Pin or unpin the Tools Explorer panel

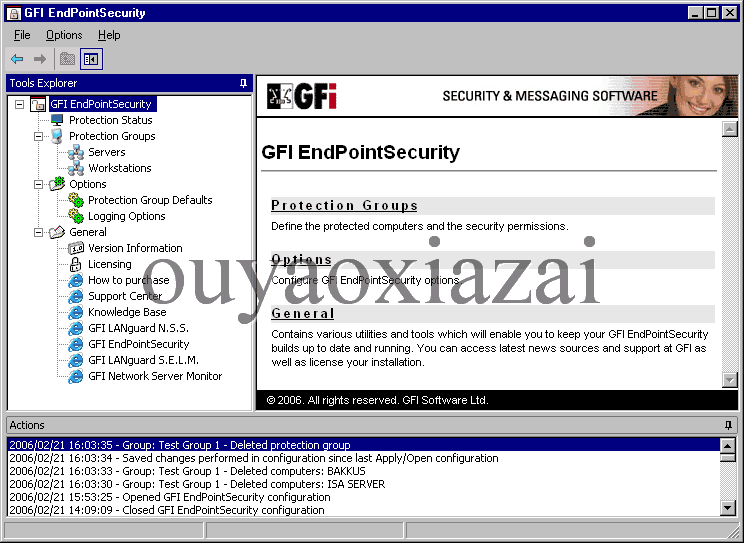pos(243,84)
